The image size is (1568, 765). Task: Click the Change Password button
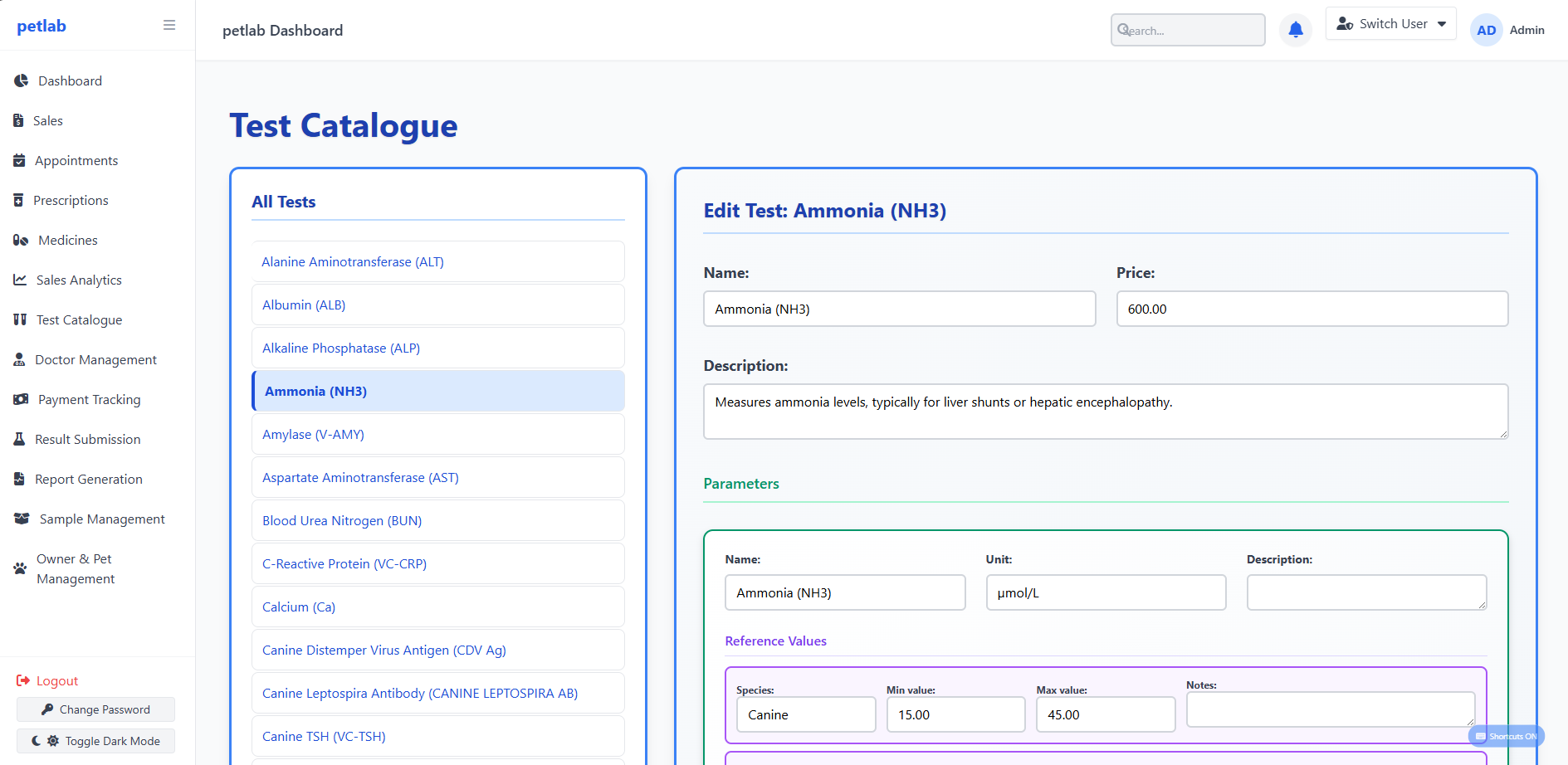pyautogui.click(x=95, y=709)
